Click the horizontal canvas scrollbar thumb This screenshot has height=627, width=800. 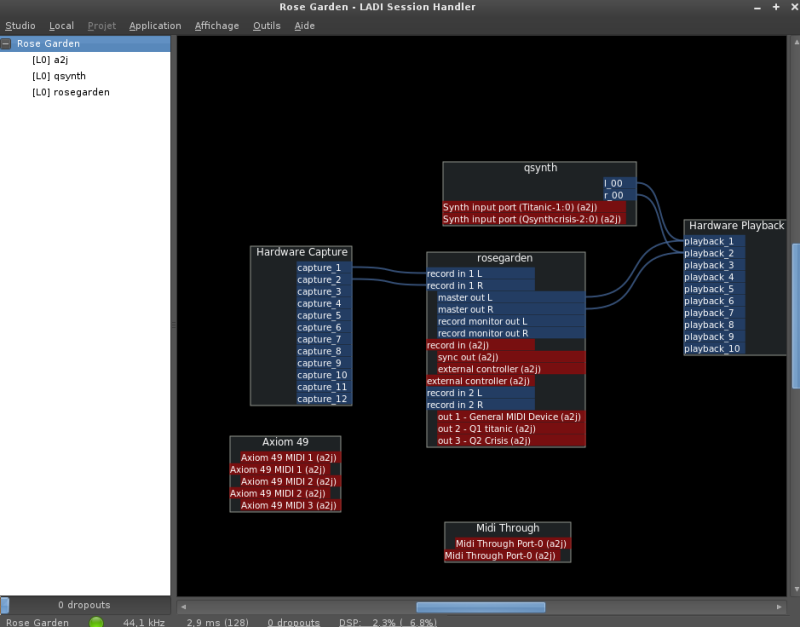481,607
